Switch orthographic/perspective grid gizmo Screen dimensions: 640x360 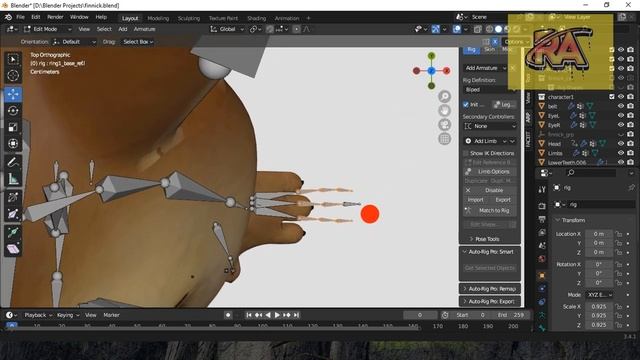(x=444, y=139)
